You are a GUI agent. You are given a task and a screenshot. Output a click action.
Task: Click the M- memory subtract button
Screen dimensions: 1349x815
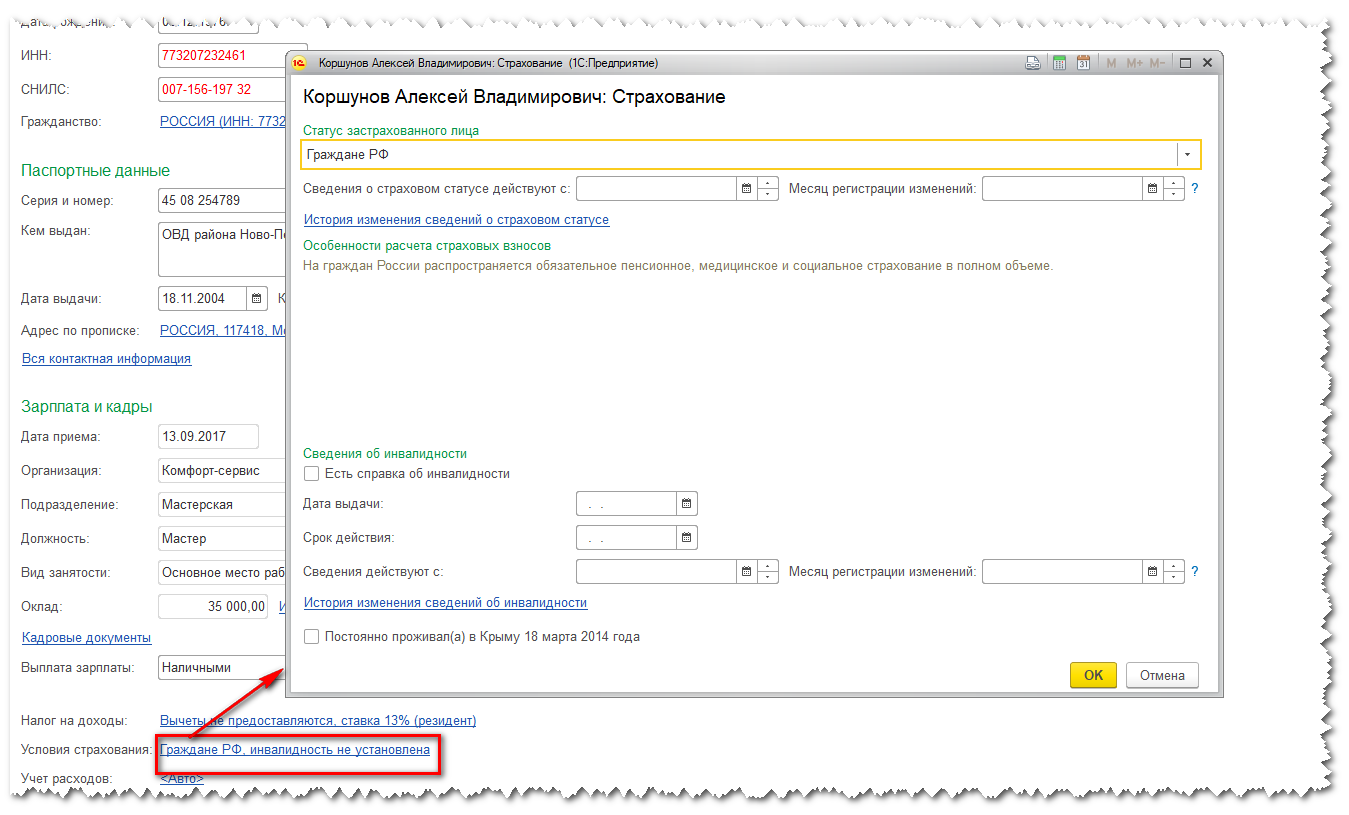(1157, 63)
